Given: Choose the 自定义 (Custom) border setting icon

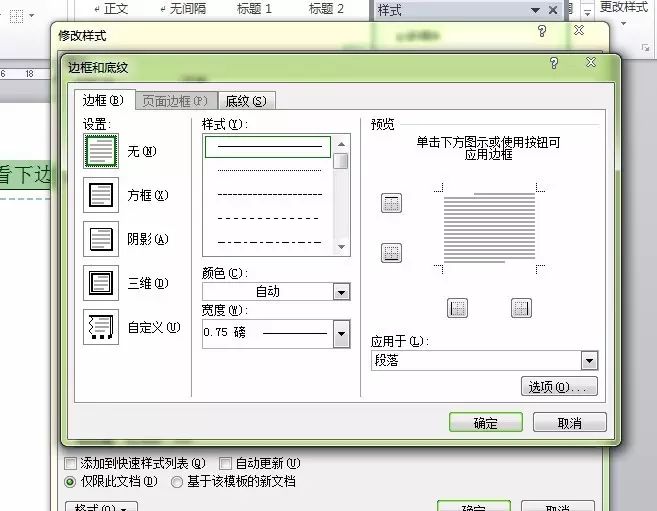Looking at the screenshot, I should point(101,327).
